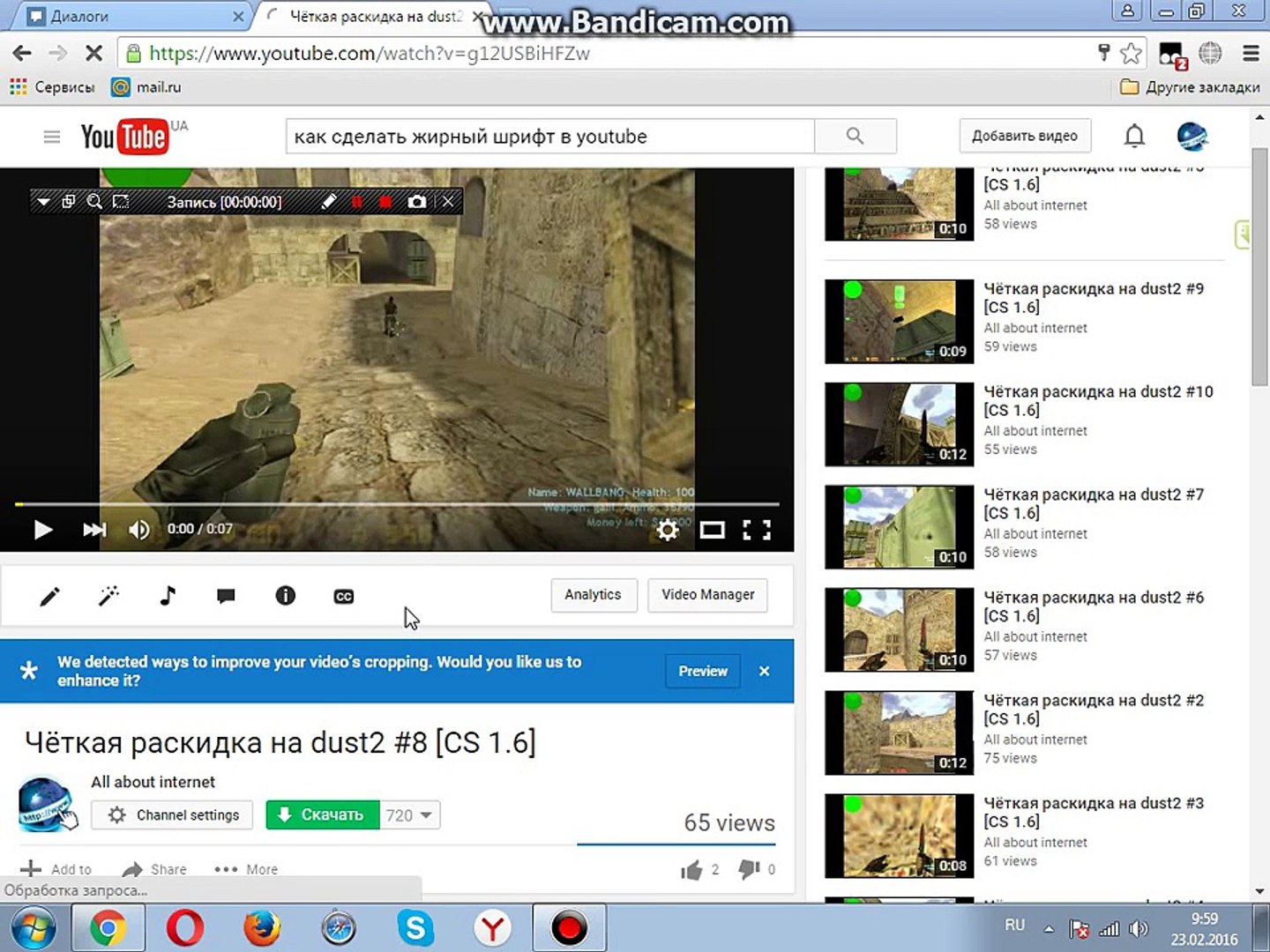This screenshot has height=952, width=1270.
Task: Click the green Скачать button
Action: coord(323,815)
